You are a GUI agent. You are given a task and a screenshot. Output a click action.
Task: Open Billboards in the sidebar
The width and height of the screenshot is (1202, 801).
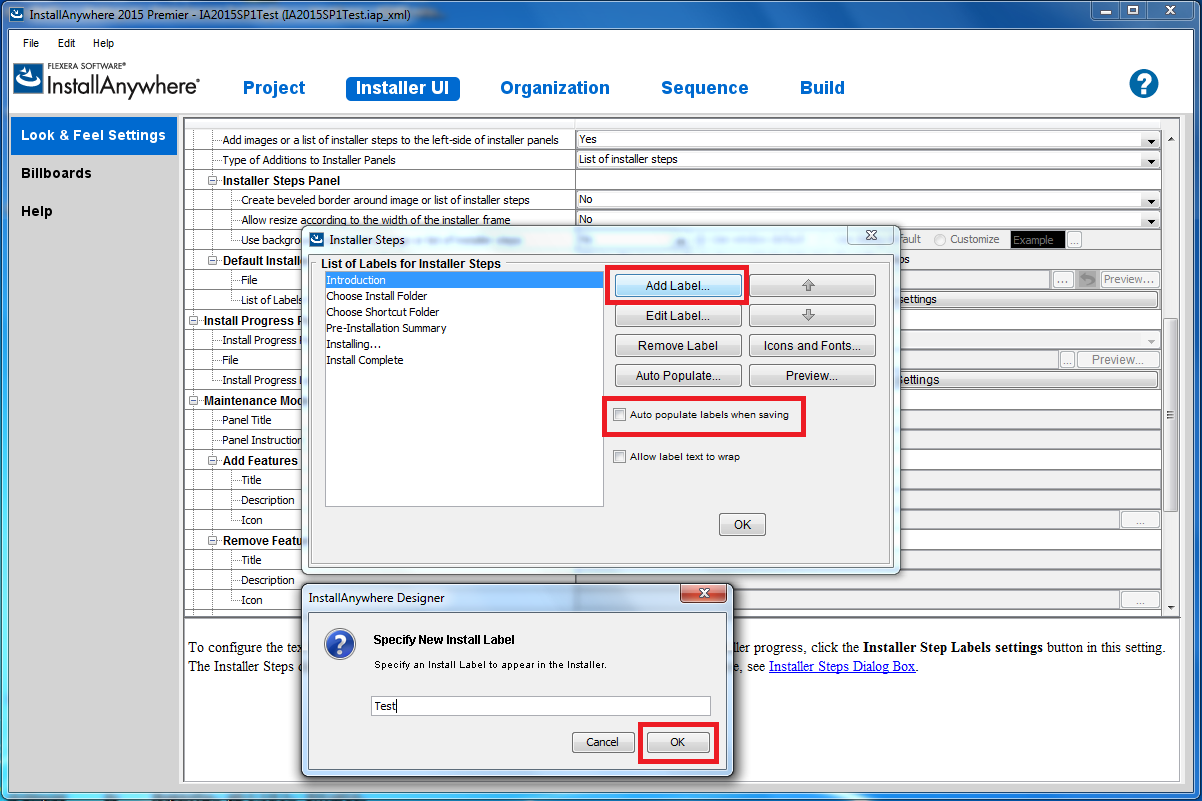click(56, 173)
